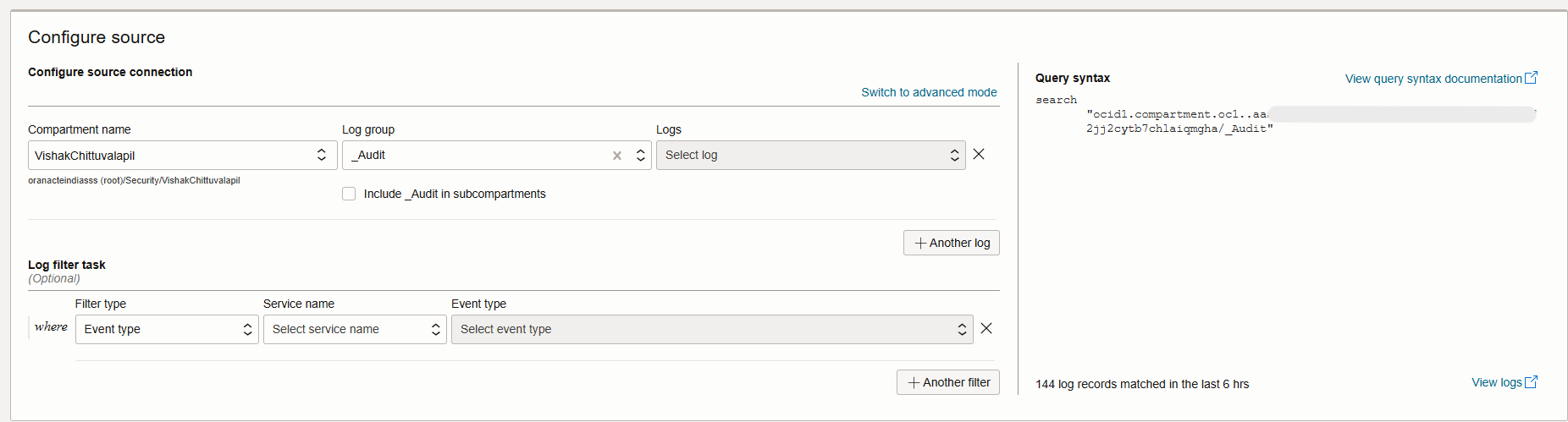Open View query syntax documentation link
The width and height of the screenshot is (1568, 422).
pyautogui.click(x=1433, y=79)
